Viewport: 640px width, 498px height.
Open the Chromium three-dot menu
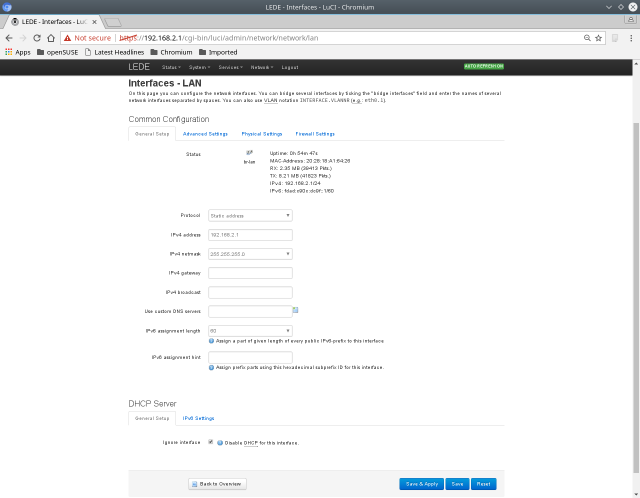pos(627,37)
